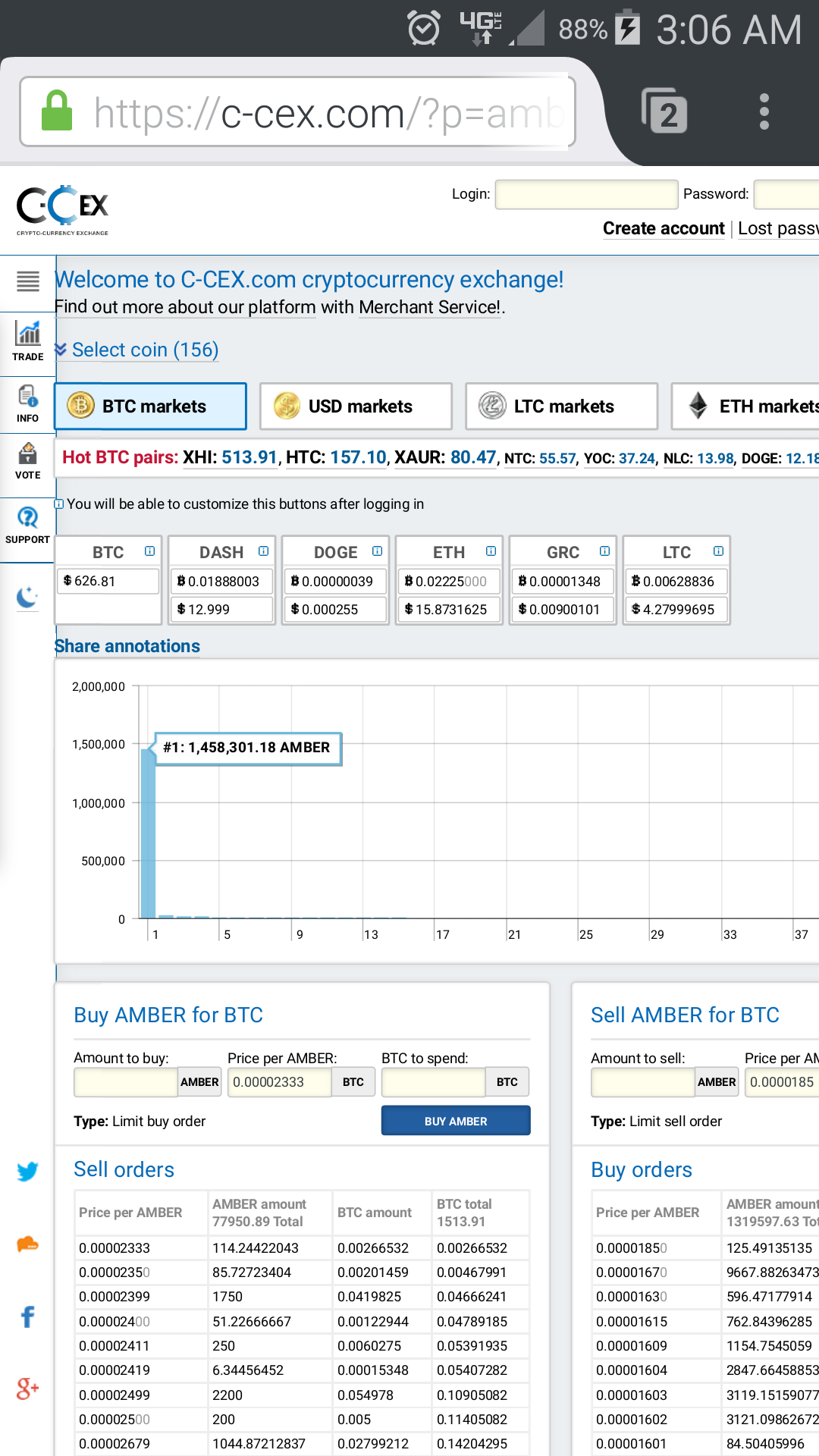Open the Share annotations link
The width and height of the screenshot is (819, 1456).
[x=127, y=646]
